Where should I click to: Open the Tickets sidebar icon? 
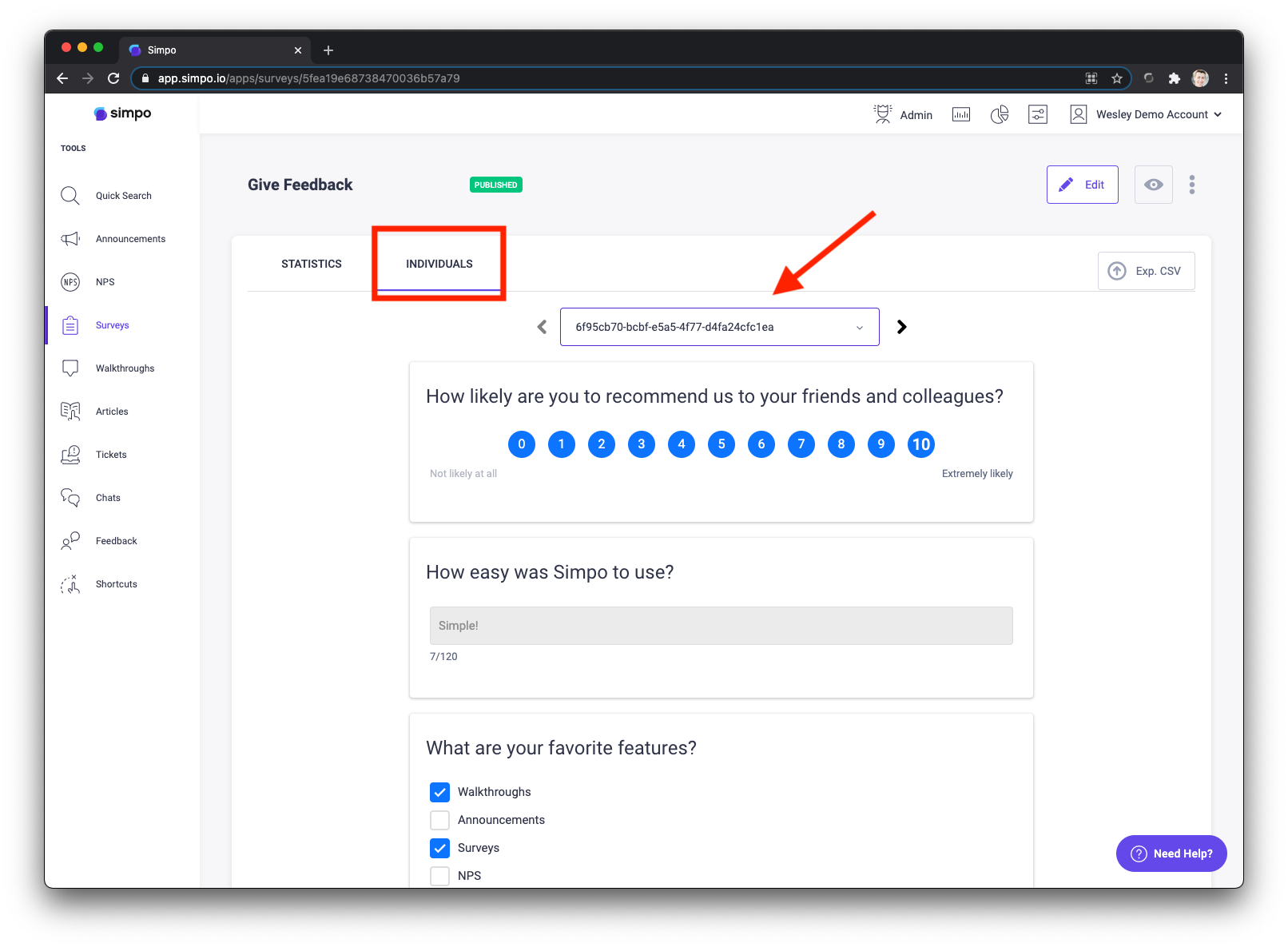(x=70, y=455)
